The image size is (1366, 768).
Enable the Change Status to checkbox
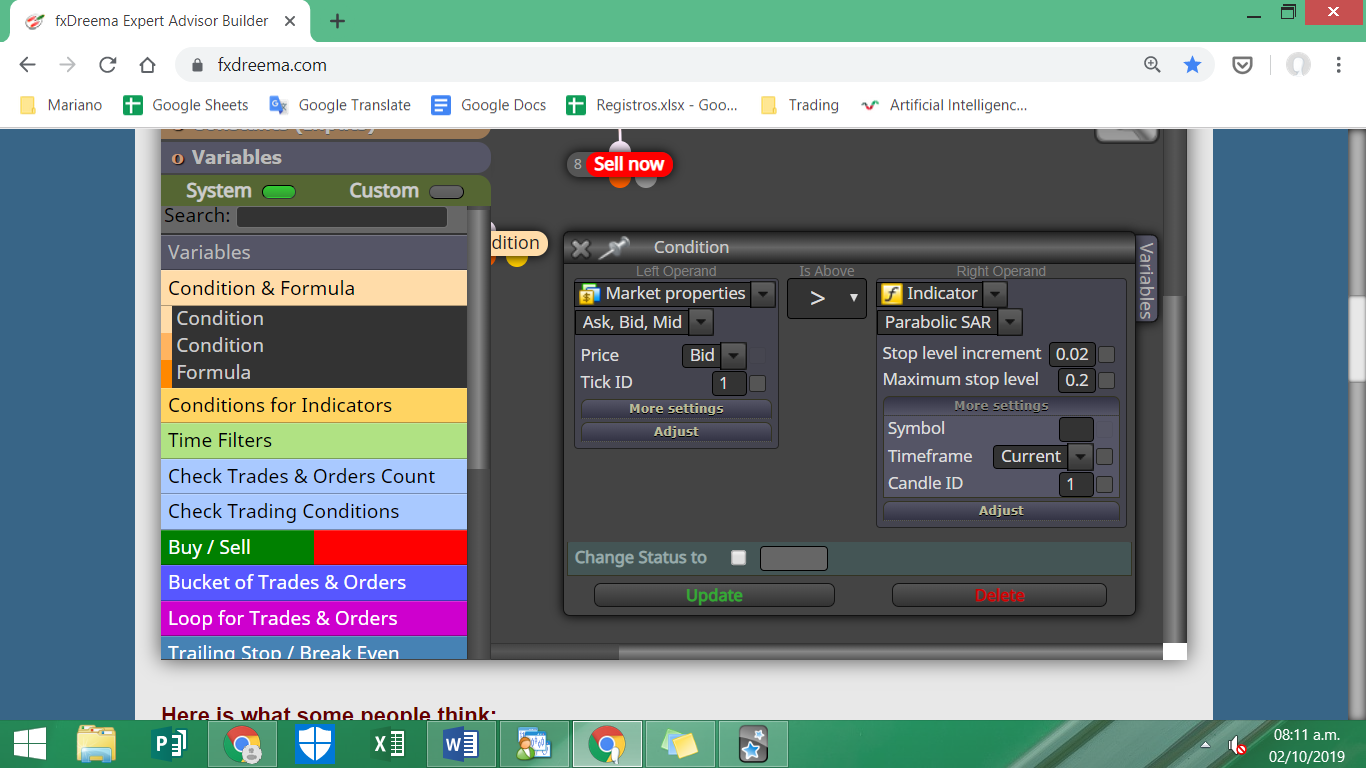coord(738,558)
